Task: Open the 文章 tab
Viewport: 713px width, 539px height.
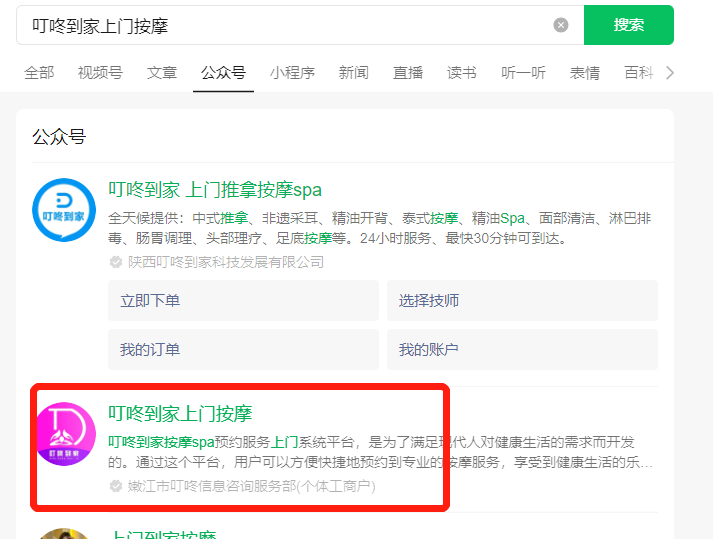Action: [x=162, y=73]
